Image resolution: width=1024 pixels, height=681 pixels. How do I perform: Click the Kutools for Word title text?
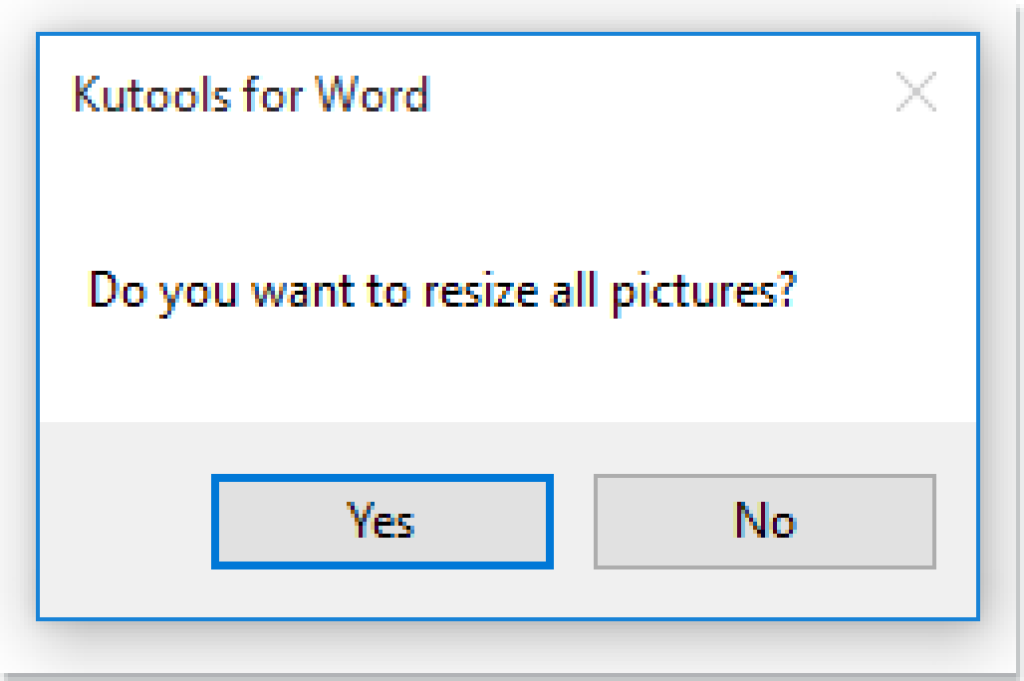click(x=251, y=95)
